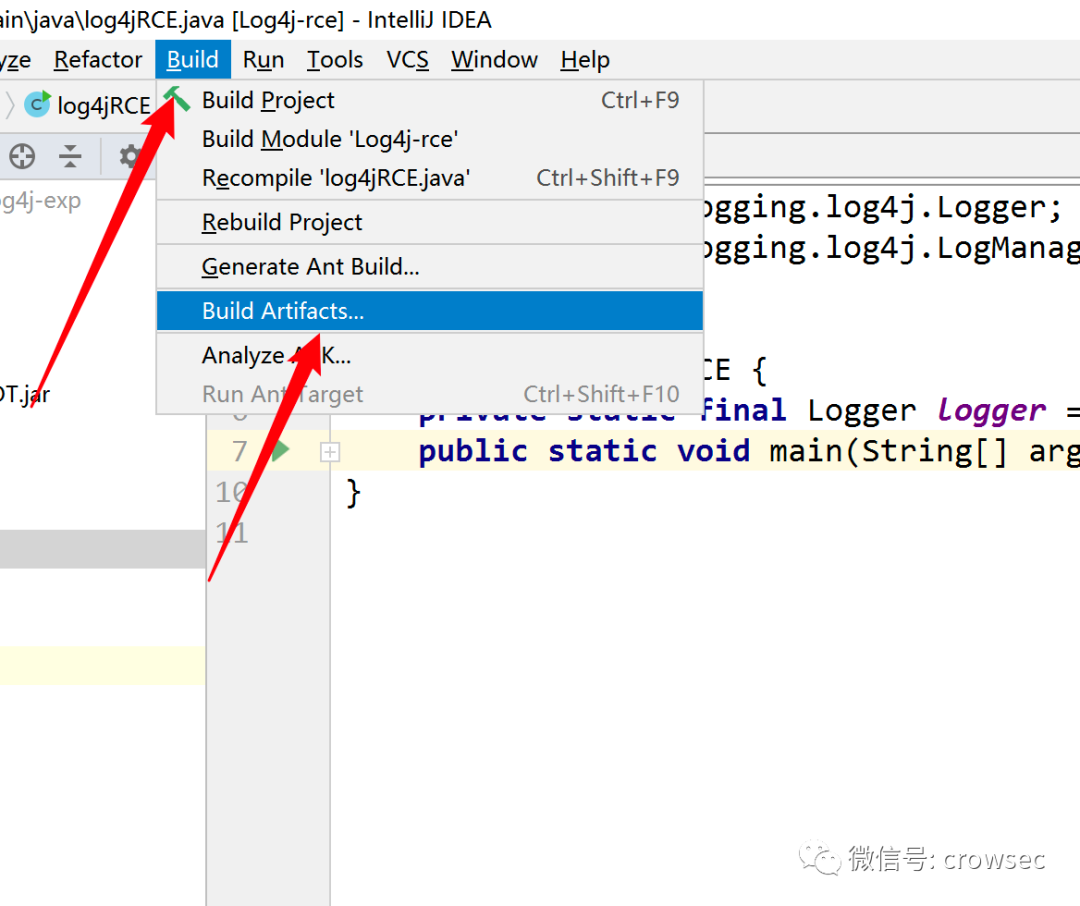The width and height of the screenshot is (1080, 906).
Task: Open the VCS menu
Action: tap(407, 60)
